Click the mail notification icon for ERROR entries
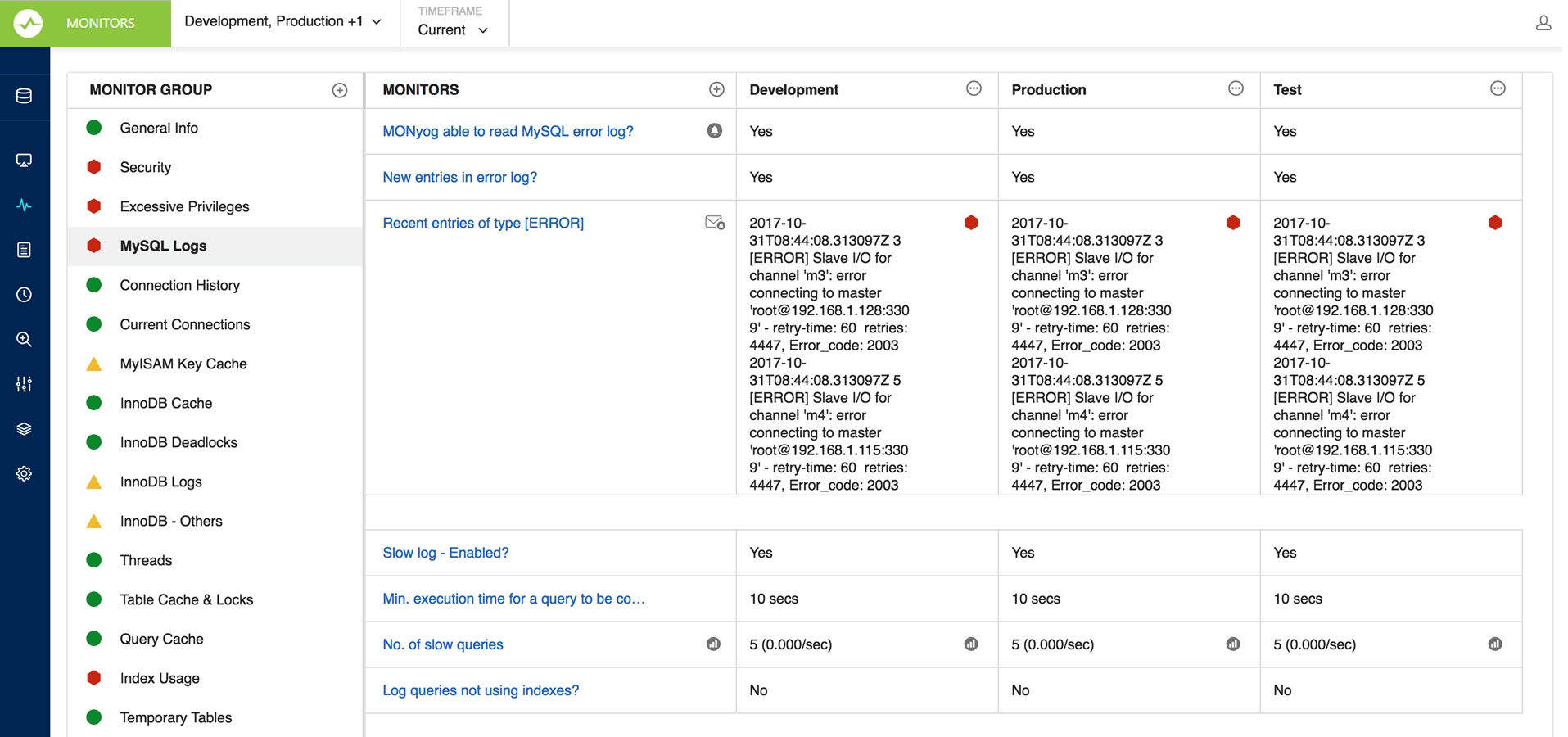 [715, 223]
